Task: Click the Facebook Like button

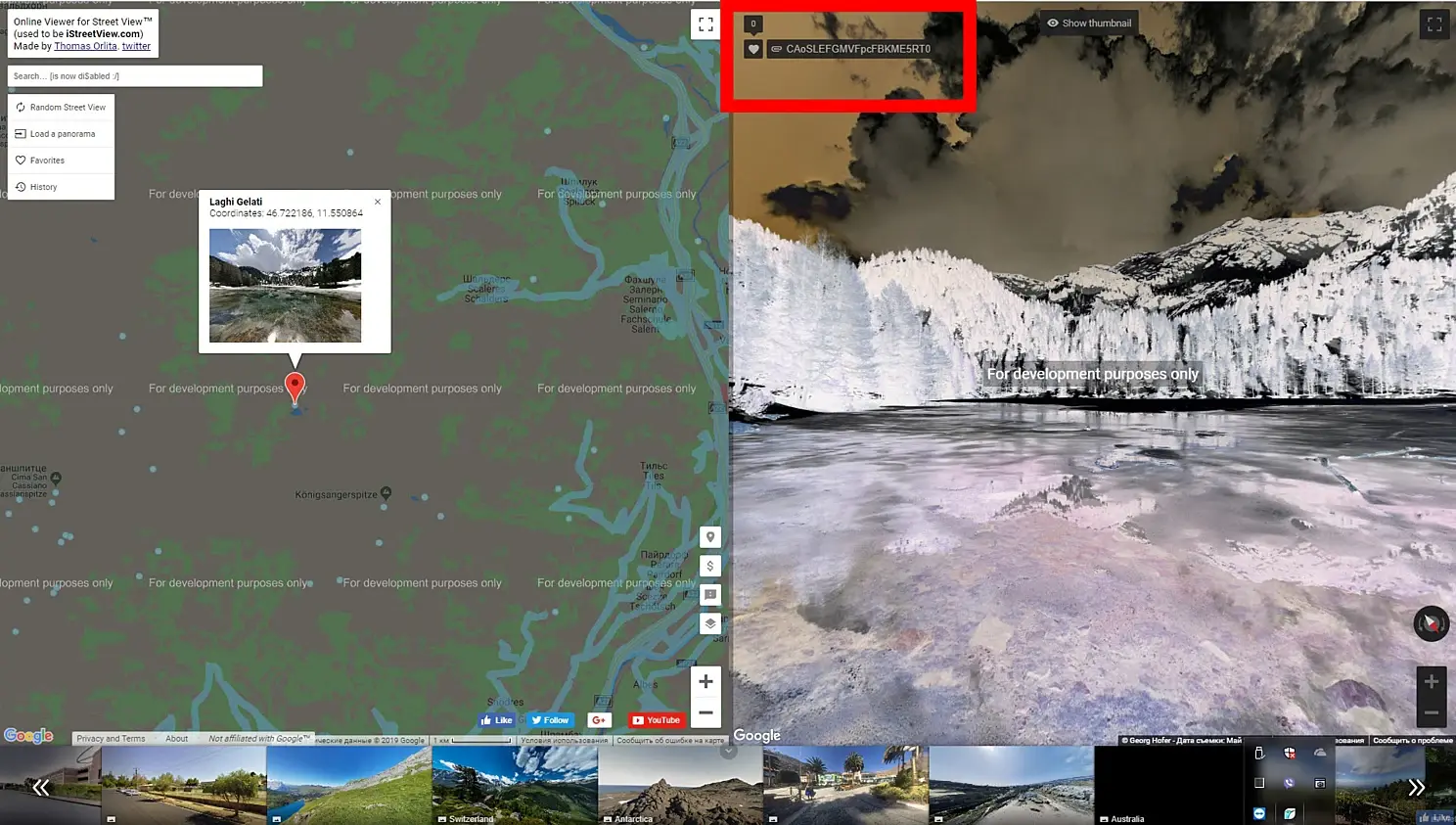Action: pos(497,720)
